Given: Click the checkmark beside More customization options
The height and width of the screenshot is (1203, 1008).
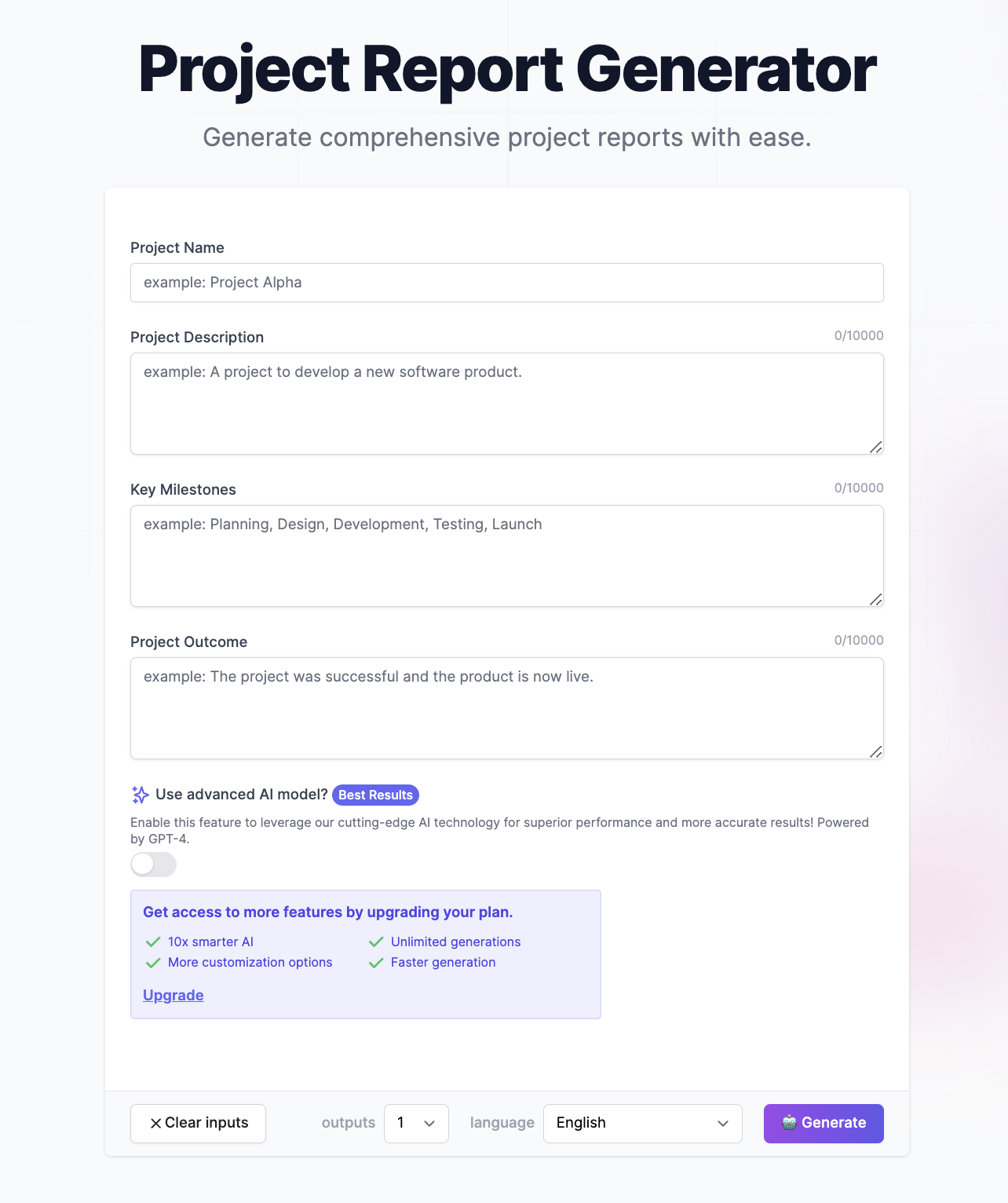Looking at the screenshot, I should (151, 962).
